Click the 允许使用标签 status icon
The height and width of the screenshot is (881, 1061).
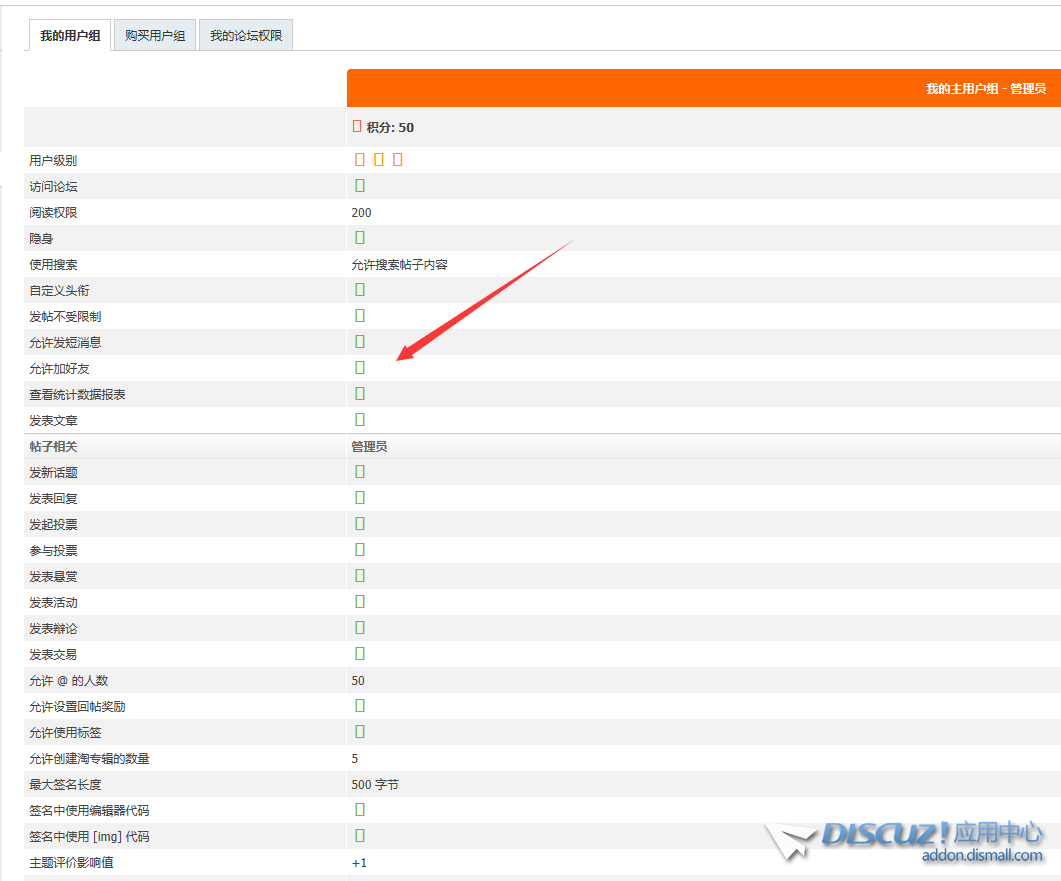360,731
